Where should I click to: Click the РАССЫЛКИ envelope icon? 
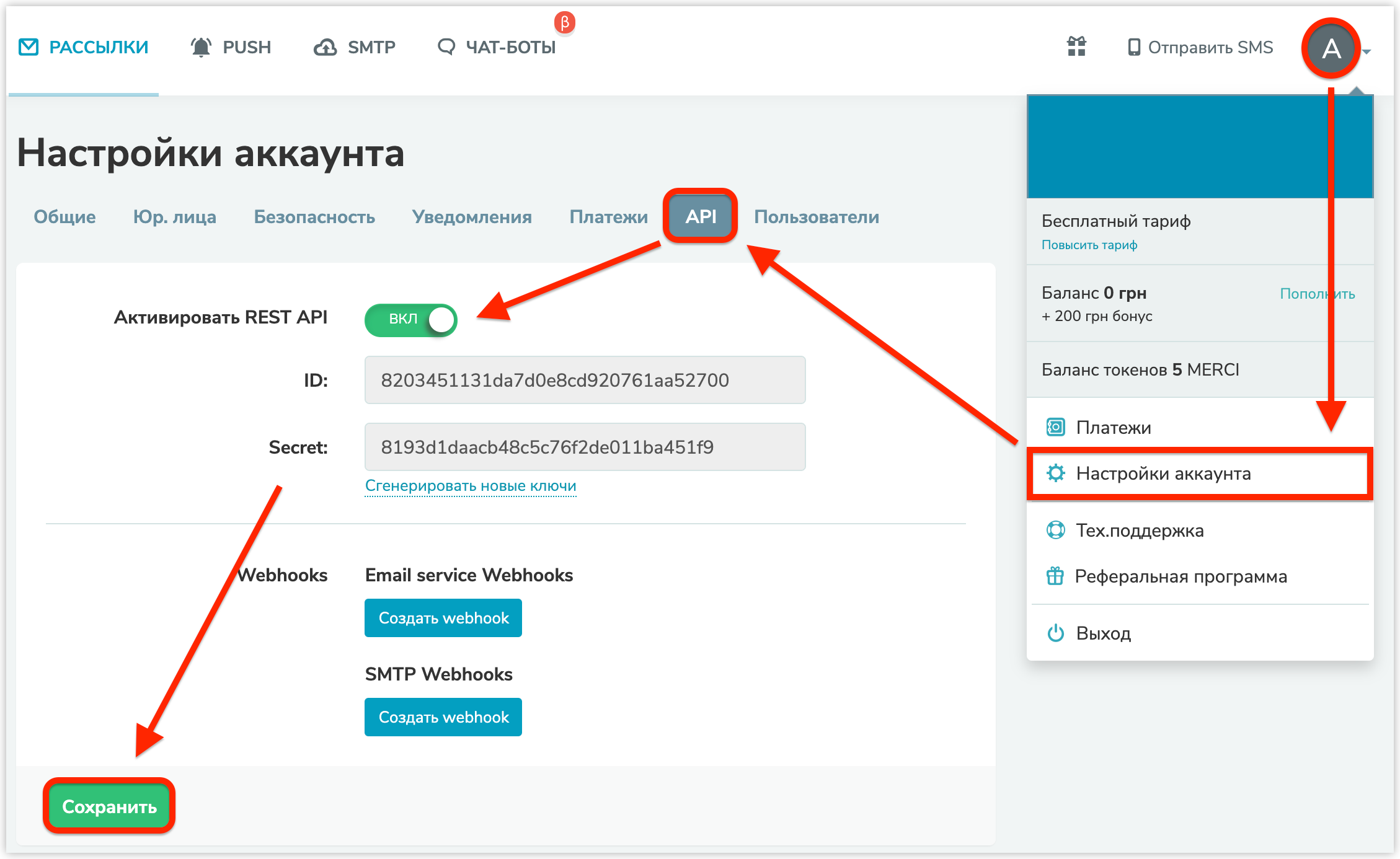[29, 47]
